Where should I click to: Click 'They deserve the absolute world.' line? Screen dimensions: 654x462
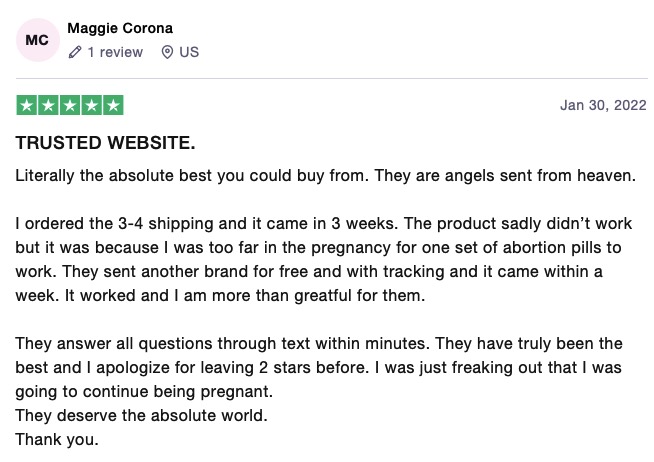(x=141, y=416)
